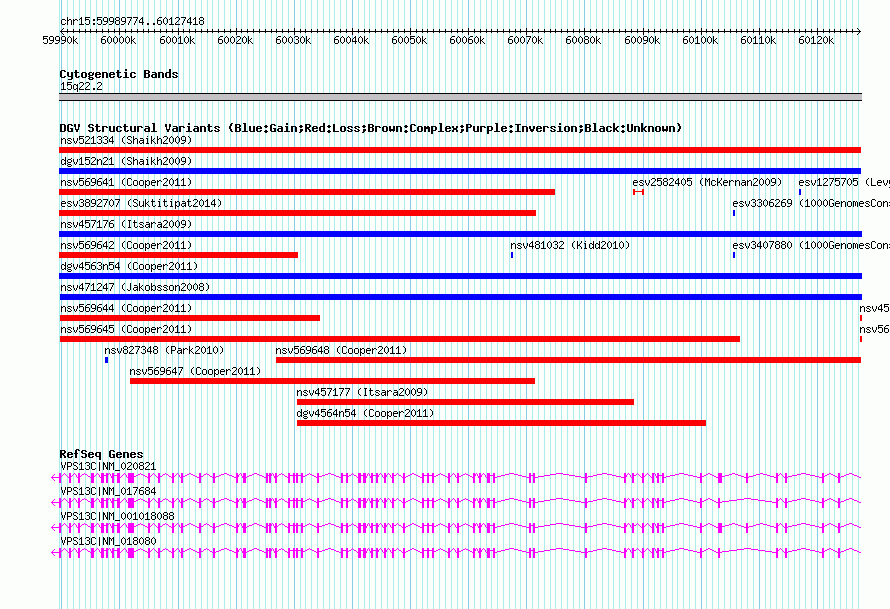Click the 59990k ruler tick label

coord(60,40)
